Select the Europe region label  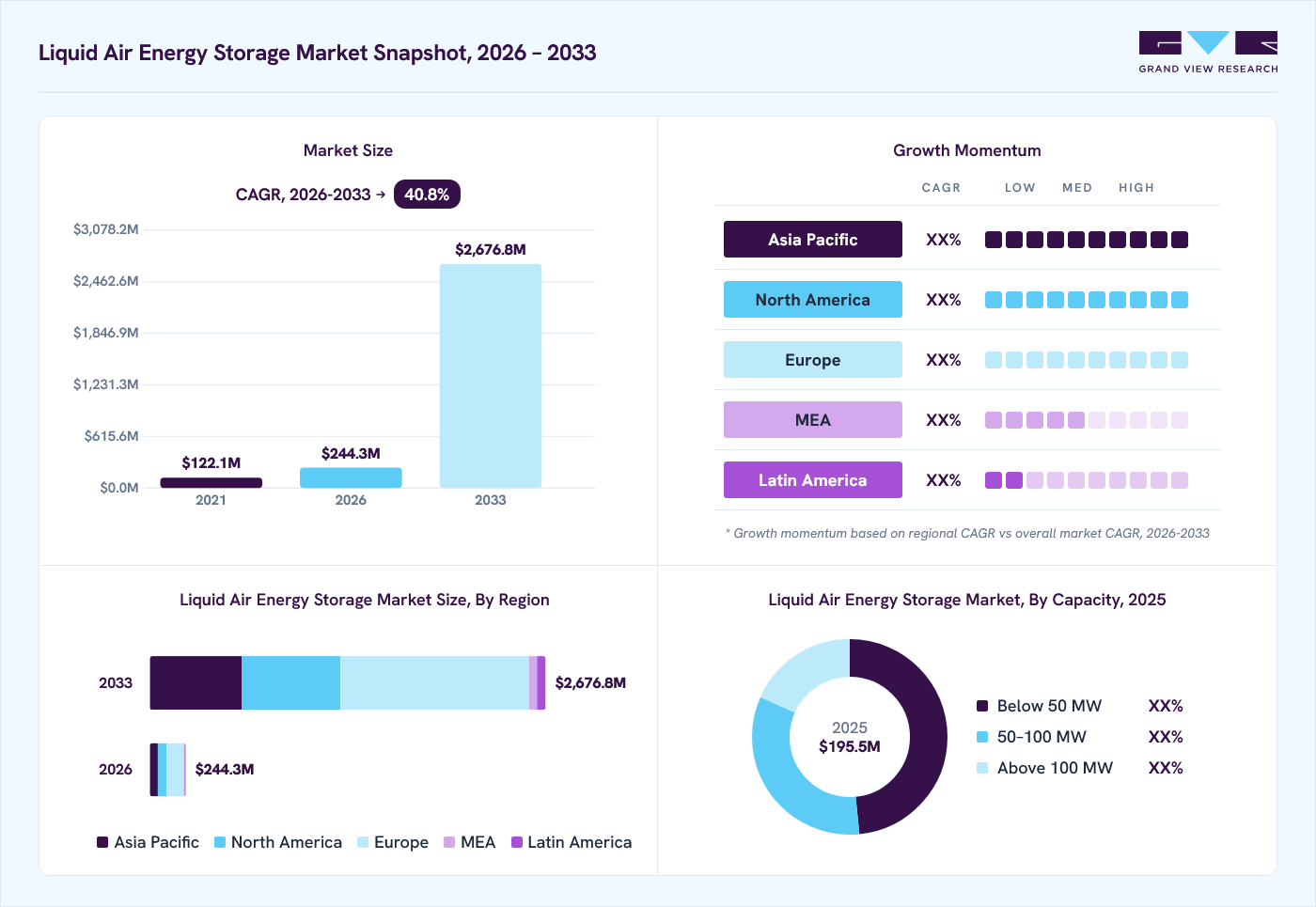coord(813,360)
